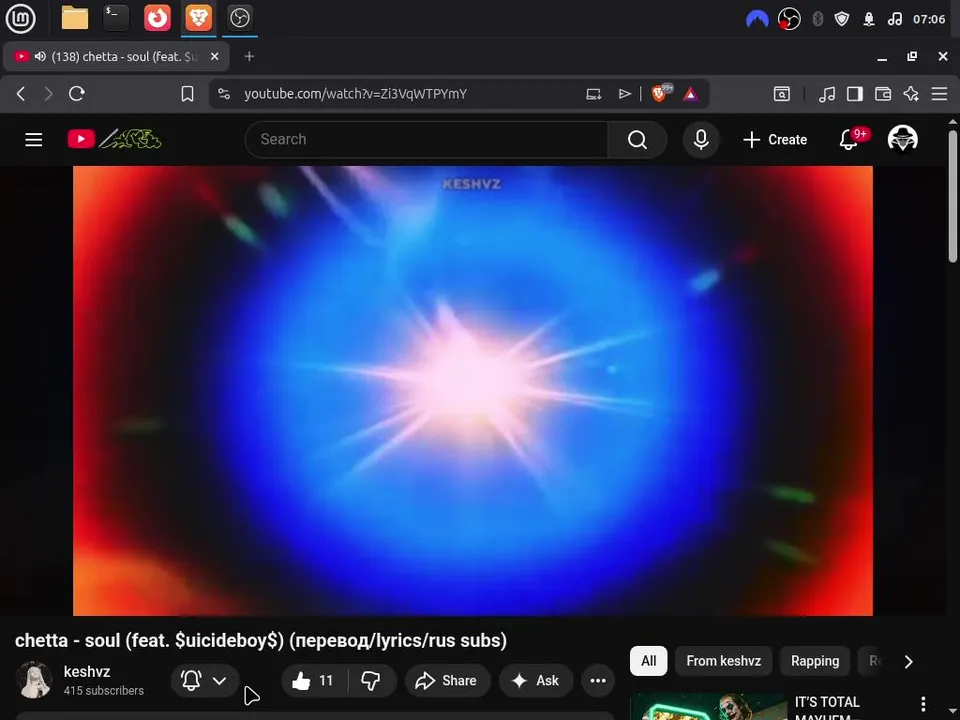Open the Leo AI assistant star icon
Screen dimensions: 960x720
(911, 94)
